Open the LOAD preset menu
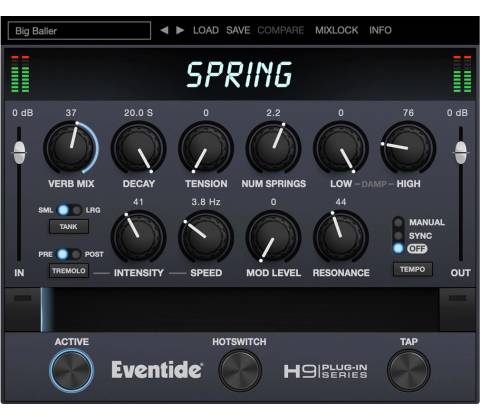This screenshot has width=480, height=420. click(x=206, y=30)
